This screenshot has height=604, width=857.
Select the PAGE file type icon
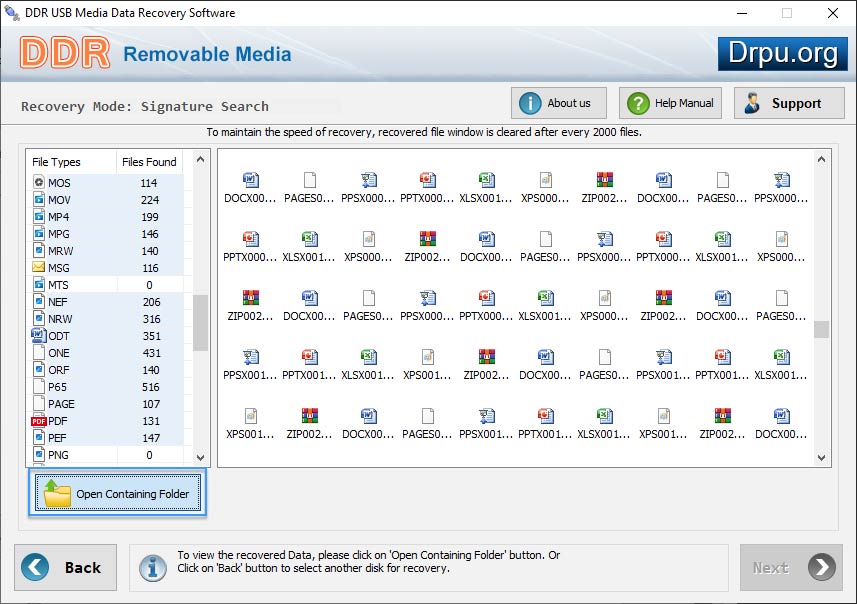(39, 403)
